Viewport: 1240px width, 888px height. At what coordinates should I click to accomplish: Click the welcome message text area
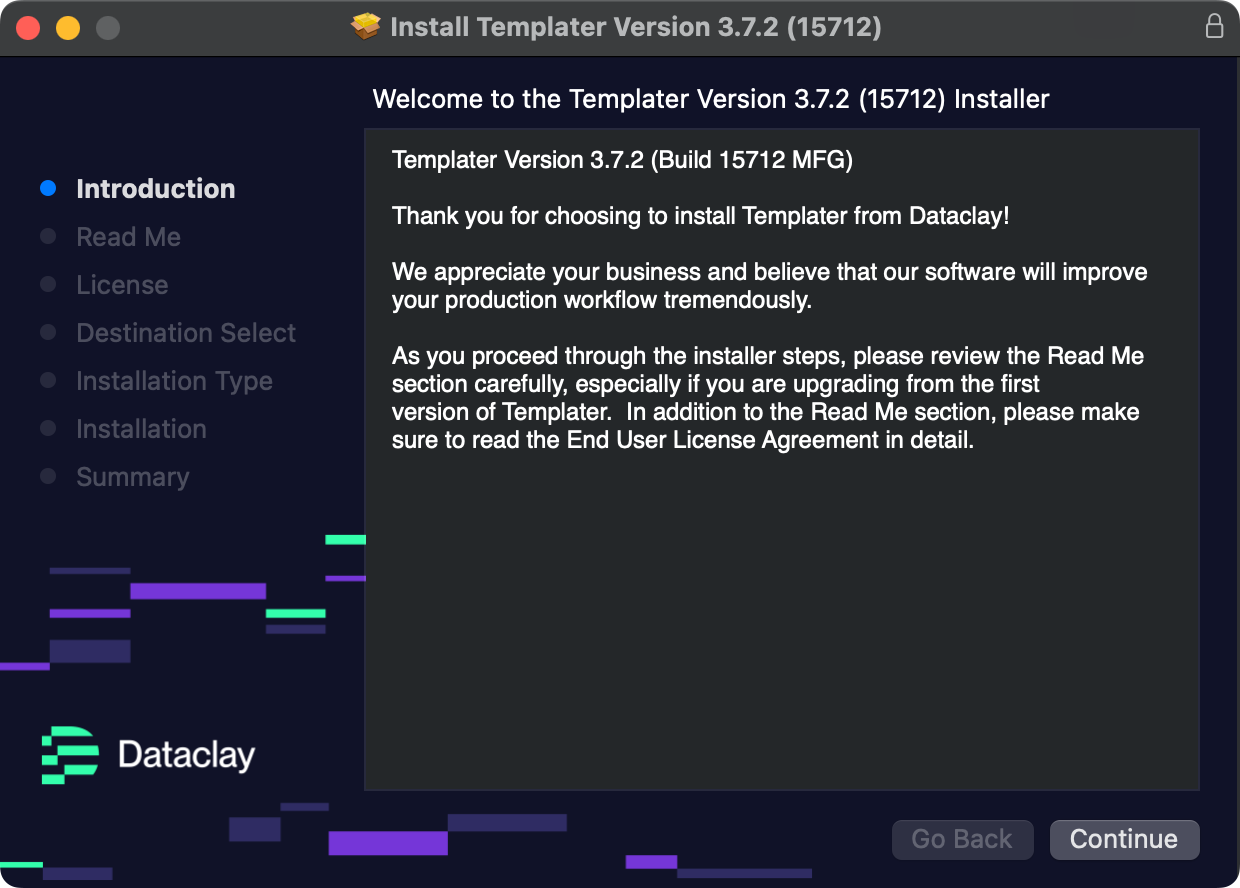coord(782,459)
